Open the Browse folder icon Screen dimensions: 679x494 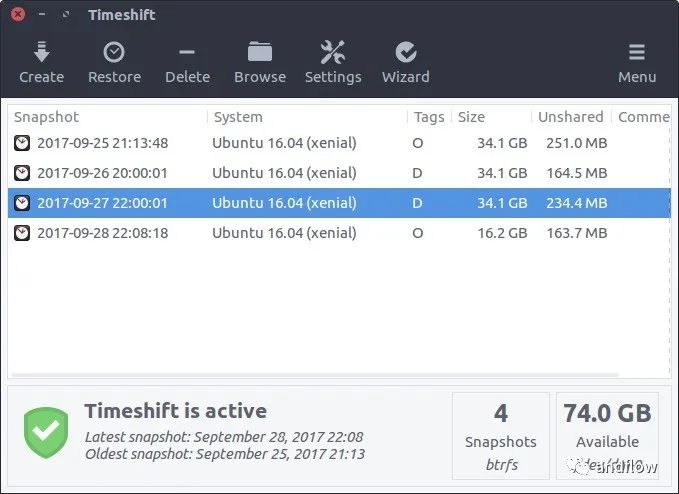[260, 52]
